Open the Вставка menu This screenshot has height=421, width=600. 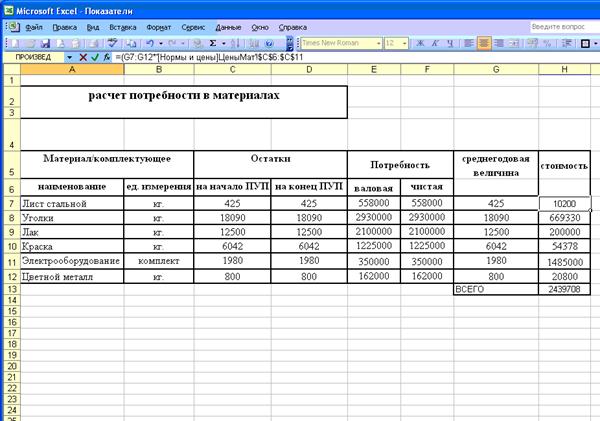coord(123,27)
